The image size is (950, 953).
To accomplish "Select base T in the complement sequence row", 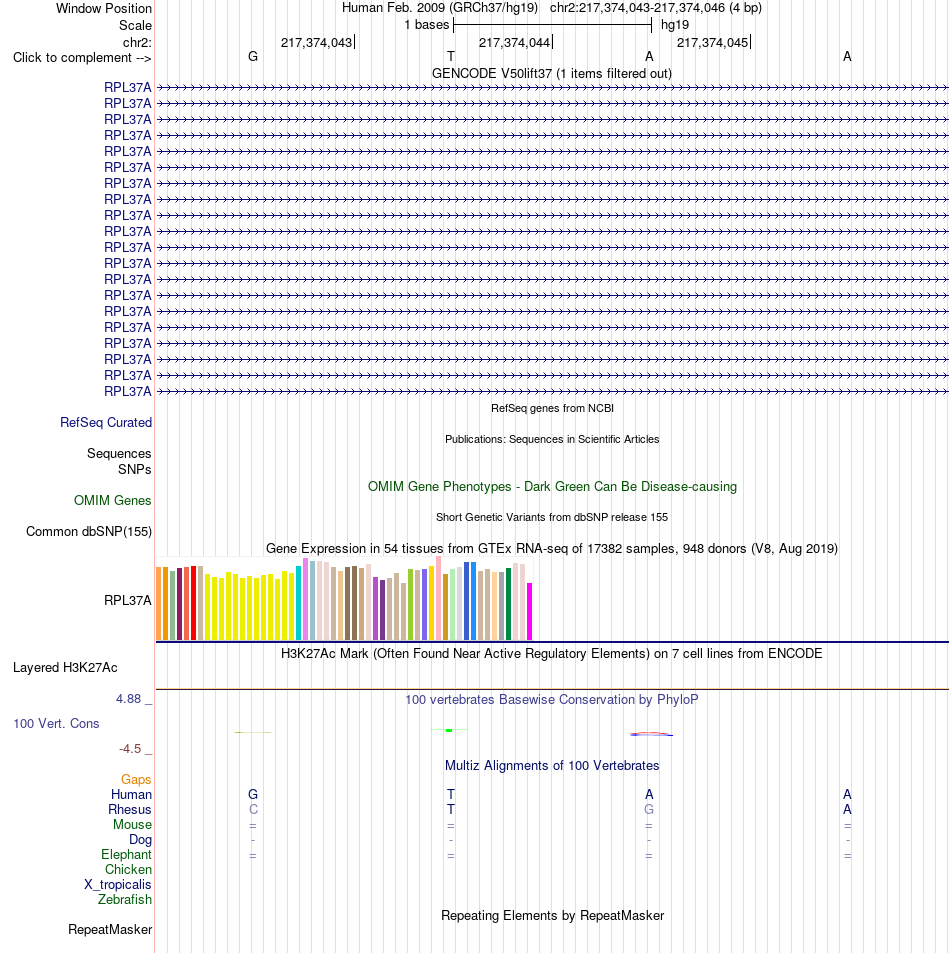I will coord(450,57).
